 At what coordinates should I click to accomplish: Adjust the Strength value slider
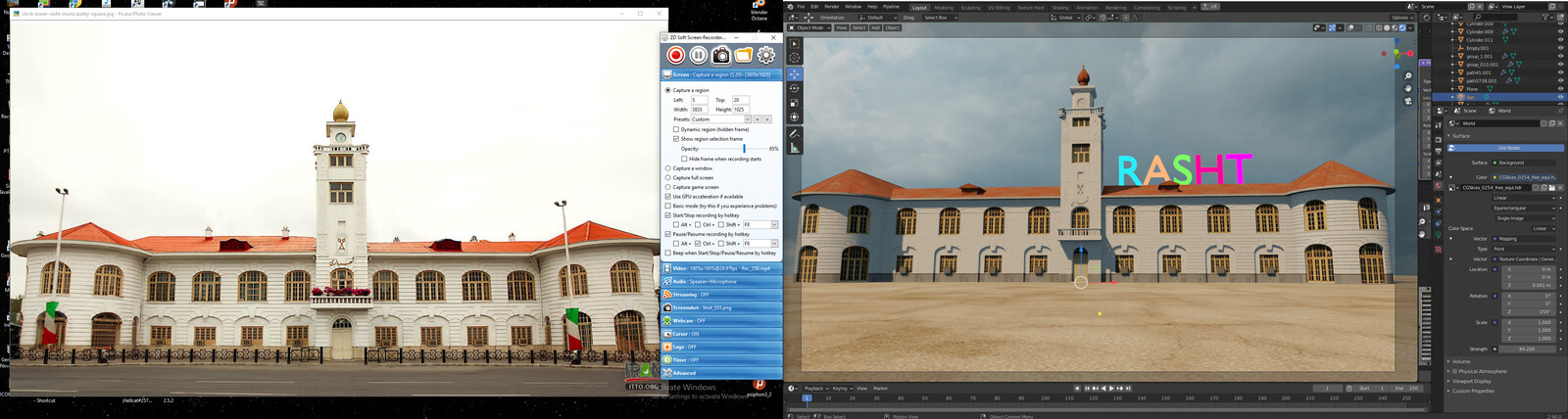tap(1526, 349)
